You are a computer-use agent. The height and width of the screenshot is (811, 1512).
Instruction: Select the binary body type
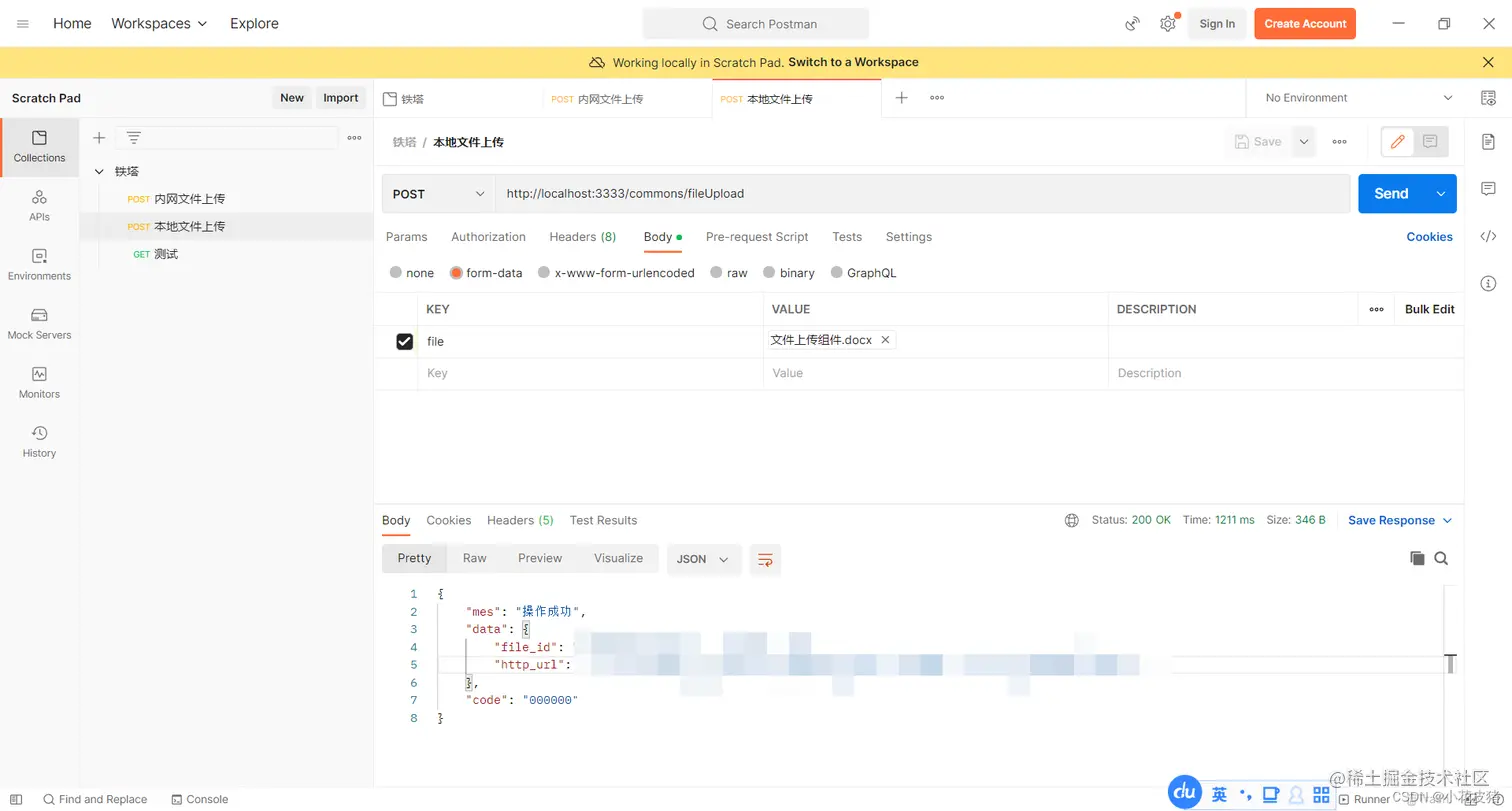point(769,272)
